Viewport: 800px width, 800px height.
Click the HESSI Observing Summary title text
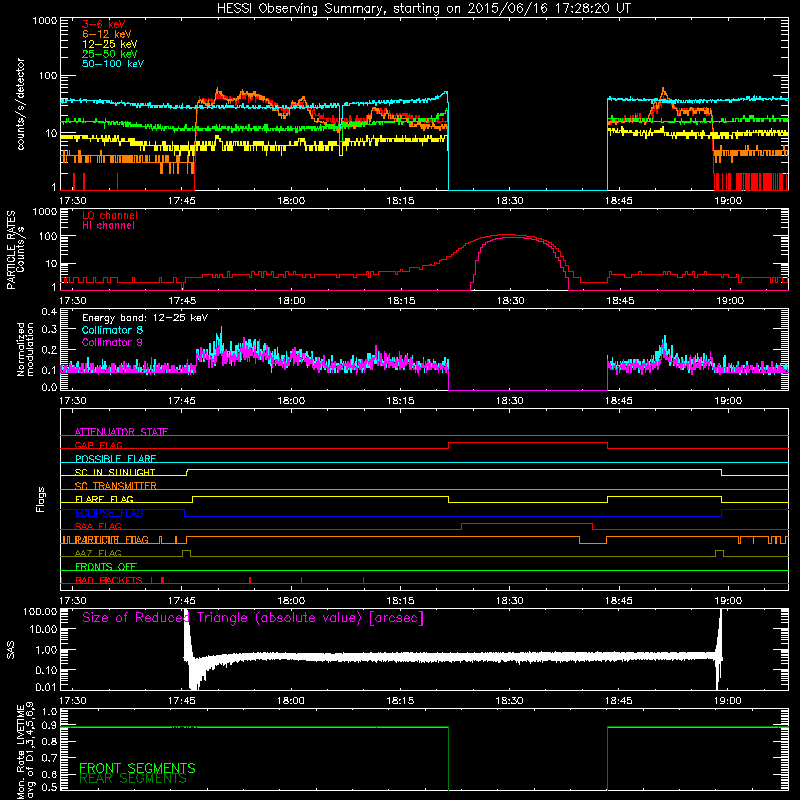point(424,9)
